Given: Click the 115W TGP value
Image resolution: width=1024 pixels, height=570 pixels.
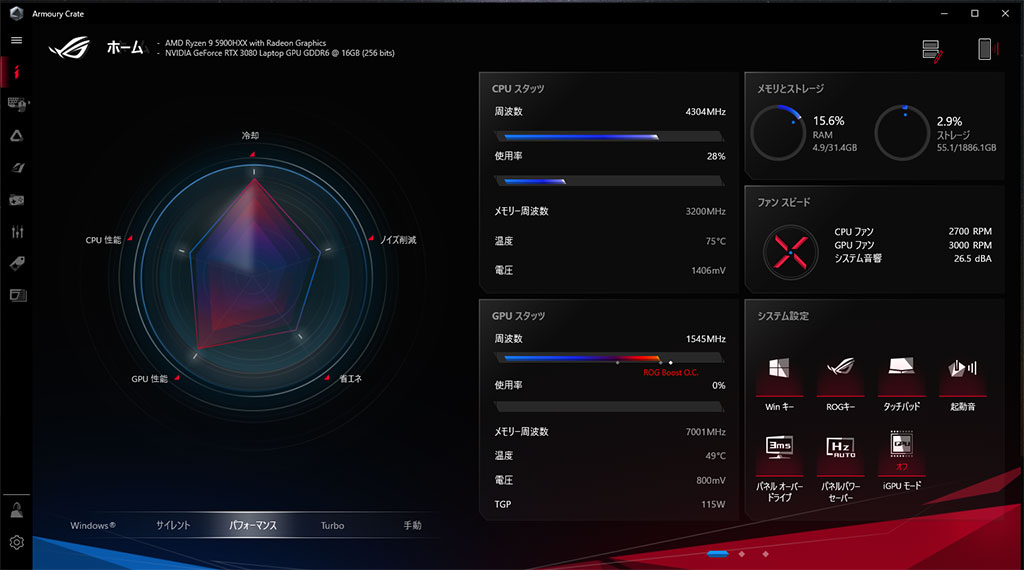Looking at the screenshot, I should click(x=713, y=504).
